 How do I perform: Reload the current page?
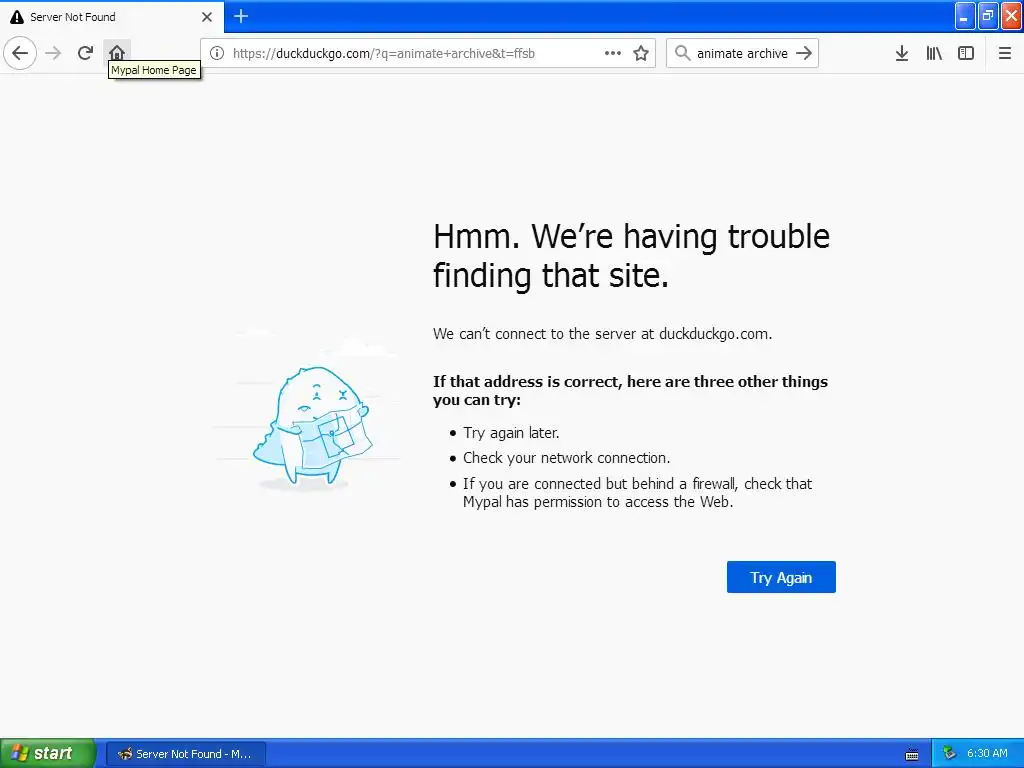pyautogui.click(x=85, y=53)
